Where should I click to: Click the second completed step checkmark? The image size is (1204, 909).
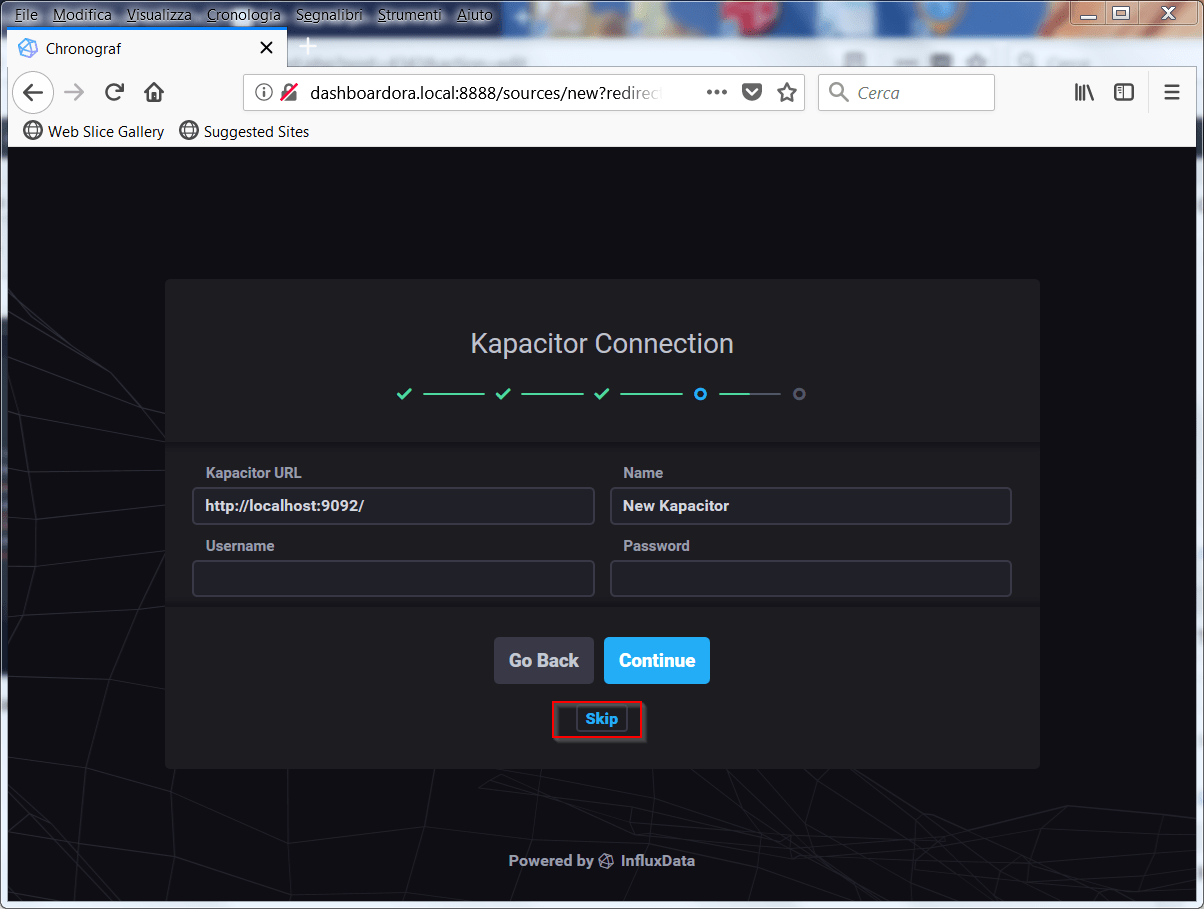(x=503, y=394)
